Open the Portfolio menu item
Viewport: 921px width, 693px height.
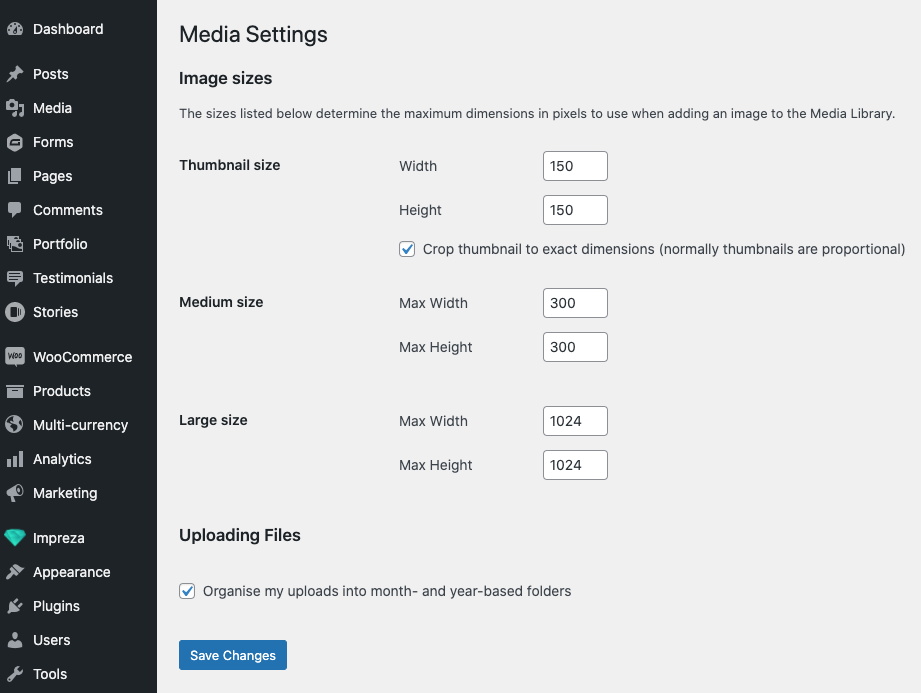coord(60,244)
